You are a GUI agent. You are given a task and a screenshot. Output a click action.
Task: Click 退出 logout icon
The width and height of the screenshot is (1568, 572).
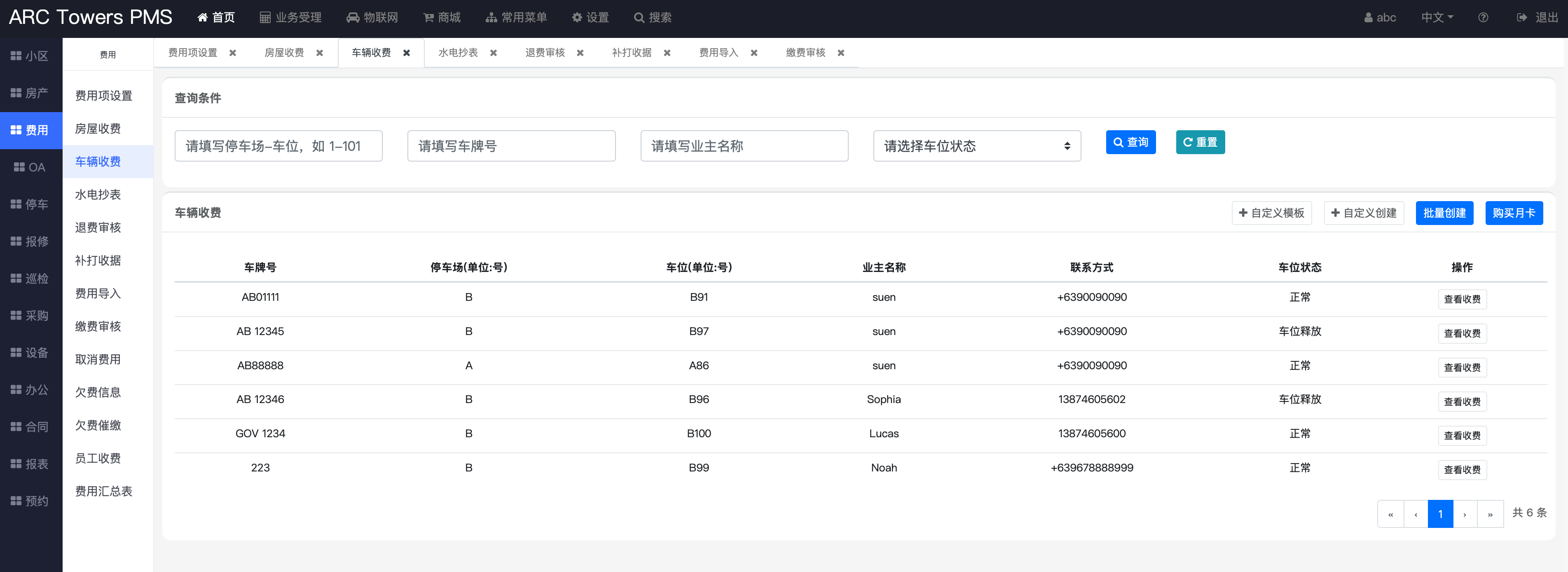pyautogui.click(x=1521, y=18)
